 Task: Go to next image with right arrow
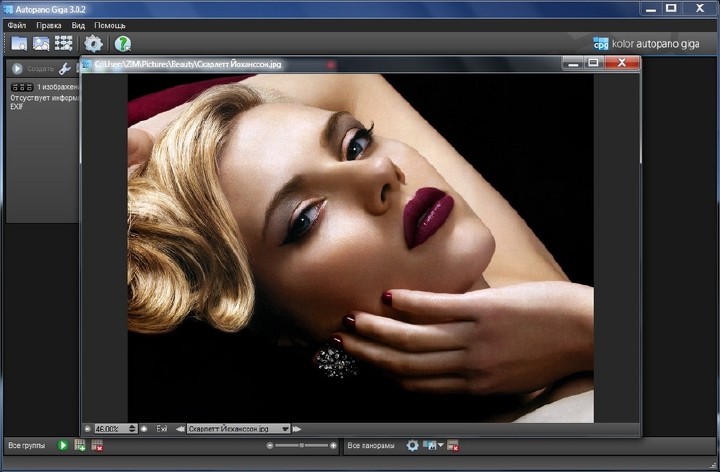click(x=299, y=428)
